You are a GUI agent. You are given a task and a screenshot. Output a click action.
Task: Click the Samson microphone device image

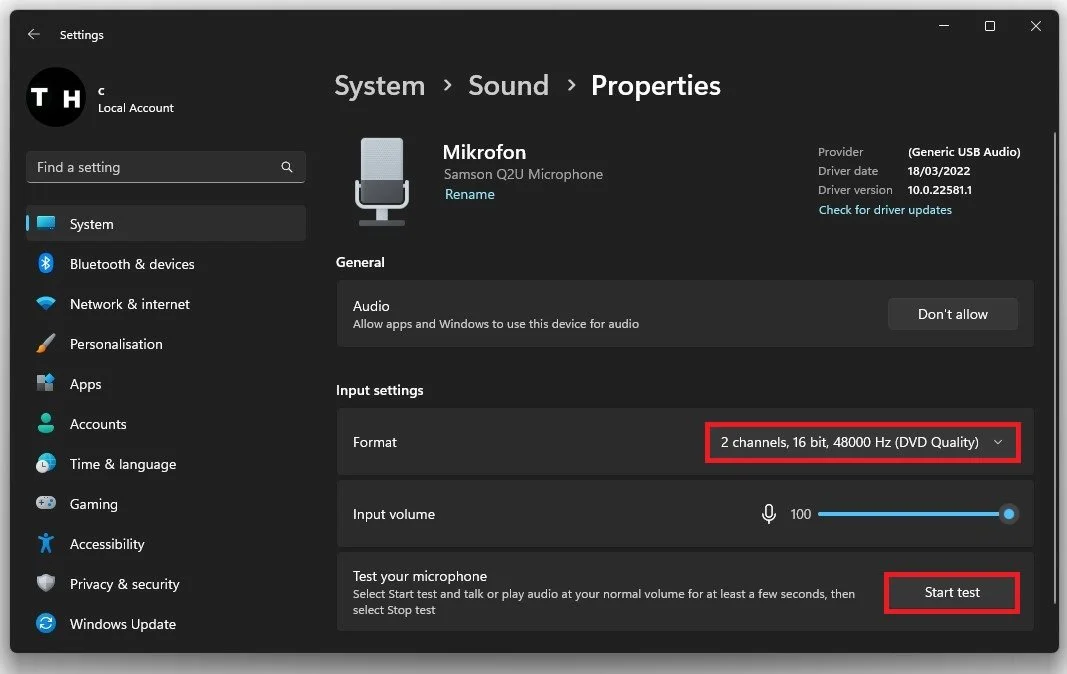(383, 181)
